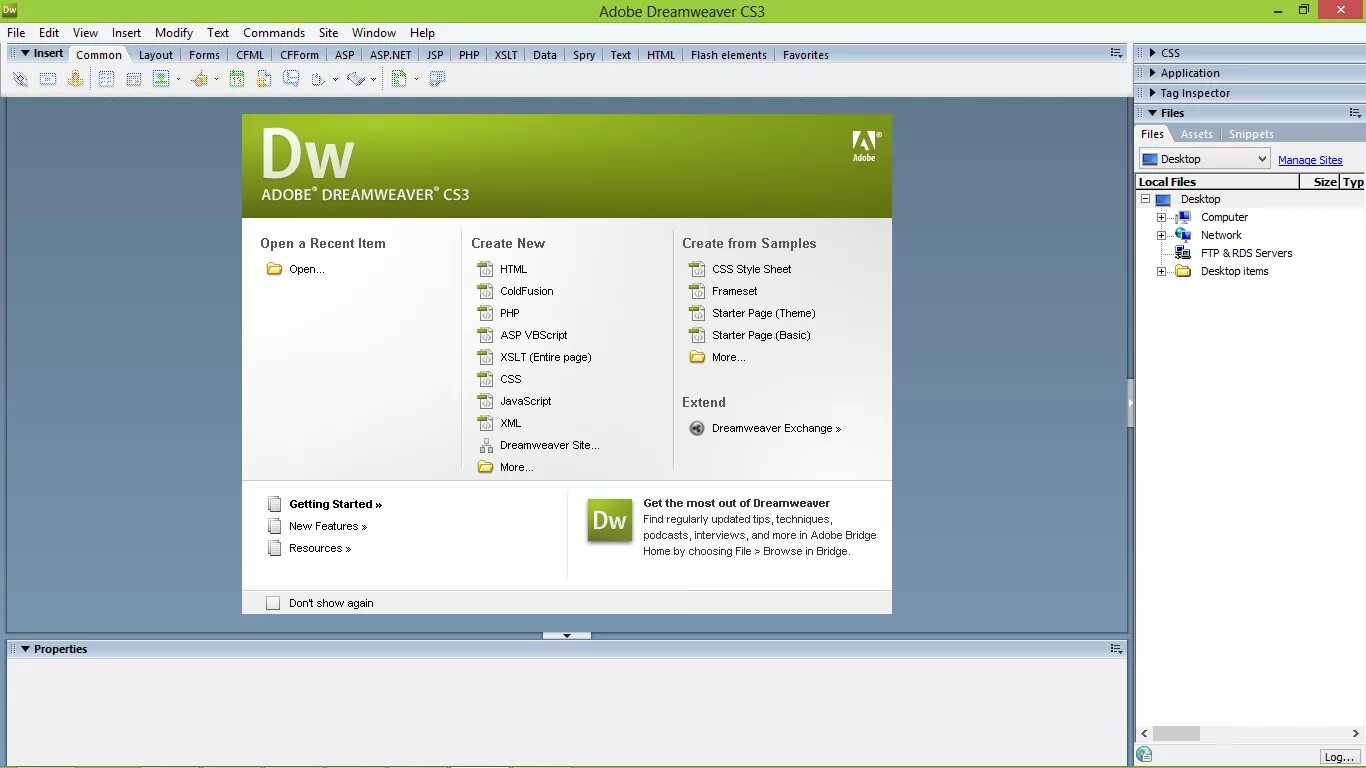Open the Head dropdown arrow
The image size is (1366, 768).
tap(335, 79)
